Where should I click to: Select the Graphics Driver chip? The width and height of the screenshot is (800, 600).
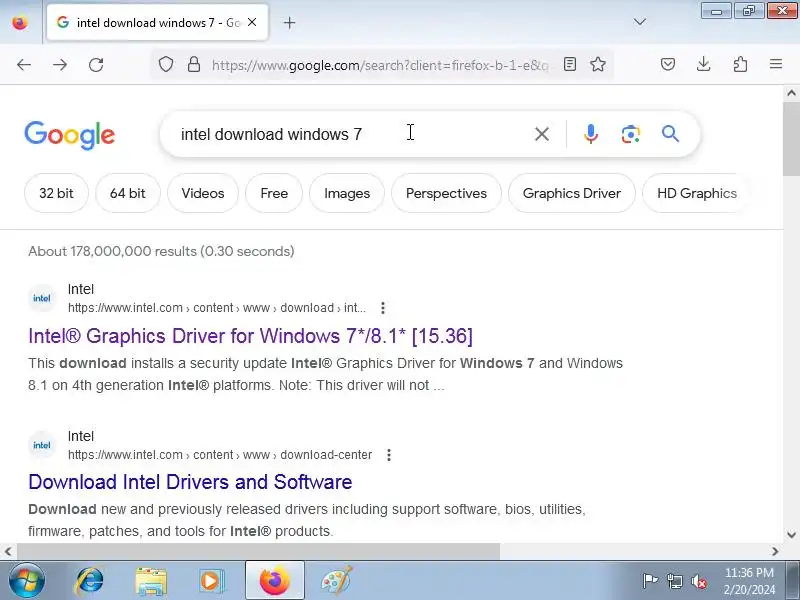click(572, 193)
